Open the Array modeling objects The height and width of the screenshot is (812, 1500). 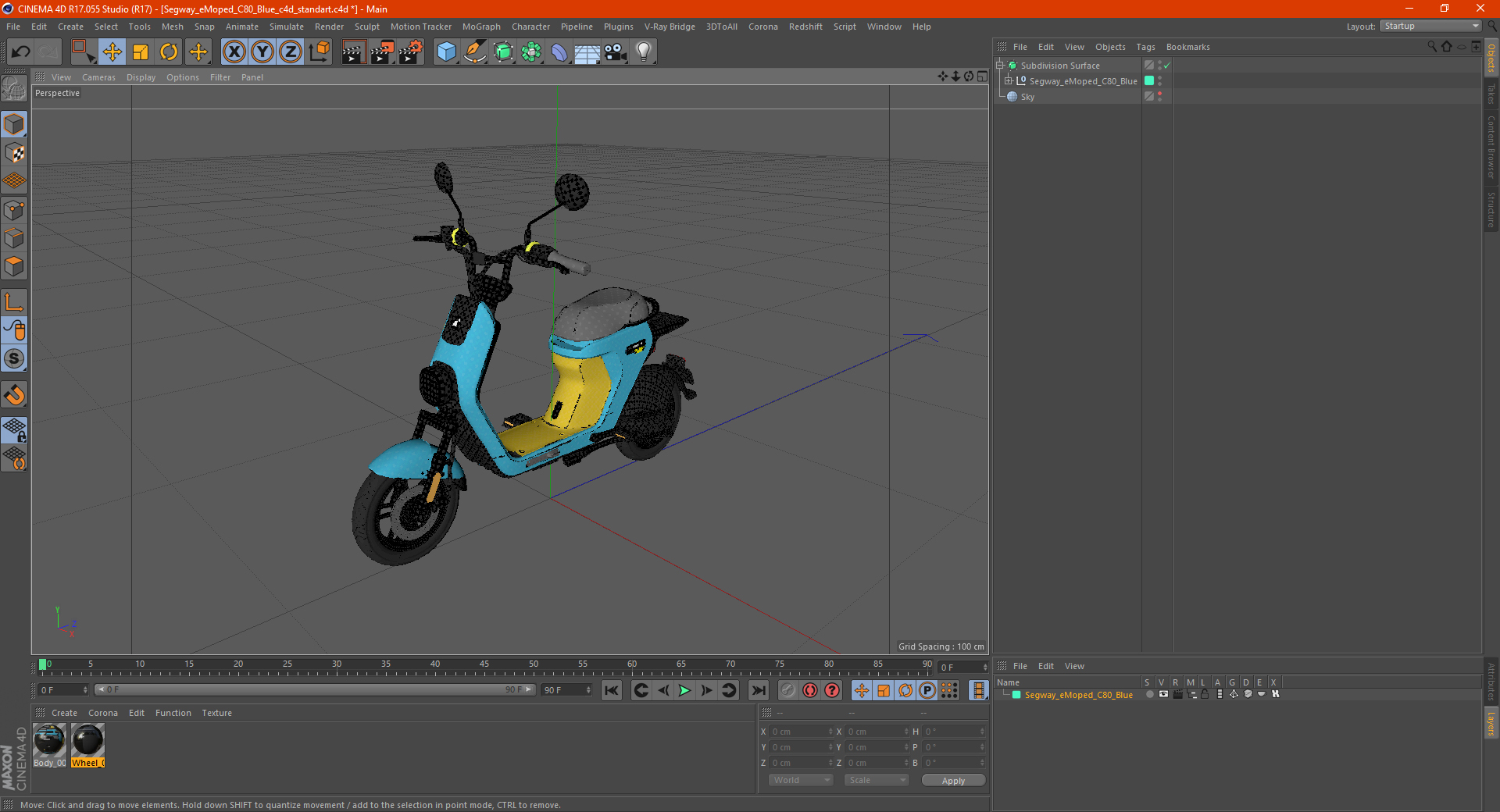pyautogui.click(x=531, y=52)
